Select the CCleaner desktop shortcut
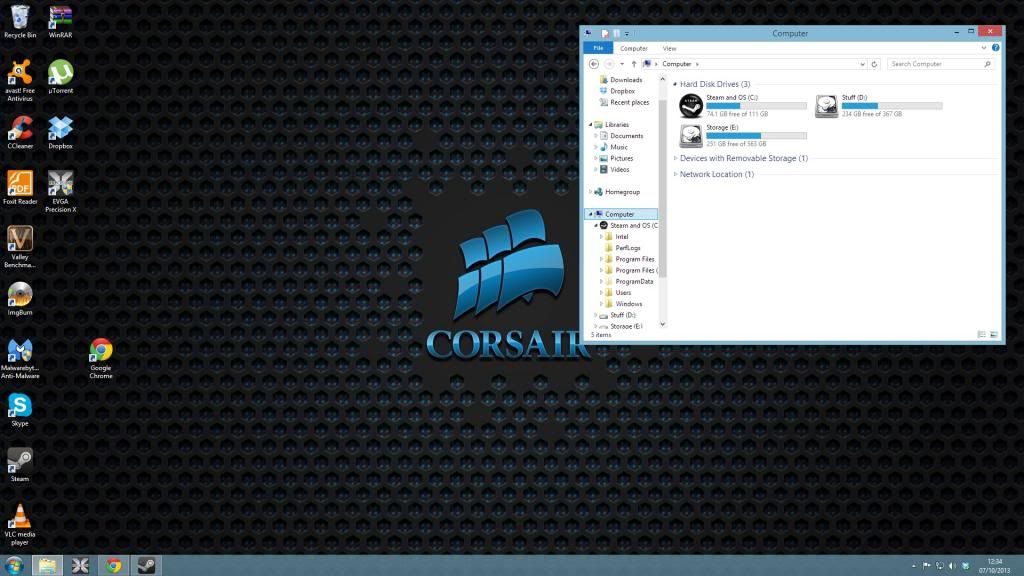The height and width of the screenshot is (576, 1024). (20, 132)
